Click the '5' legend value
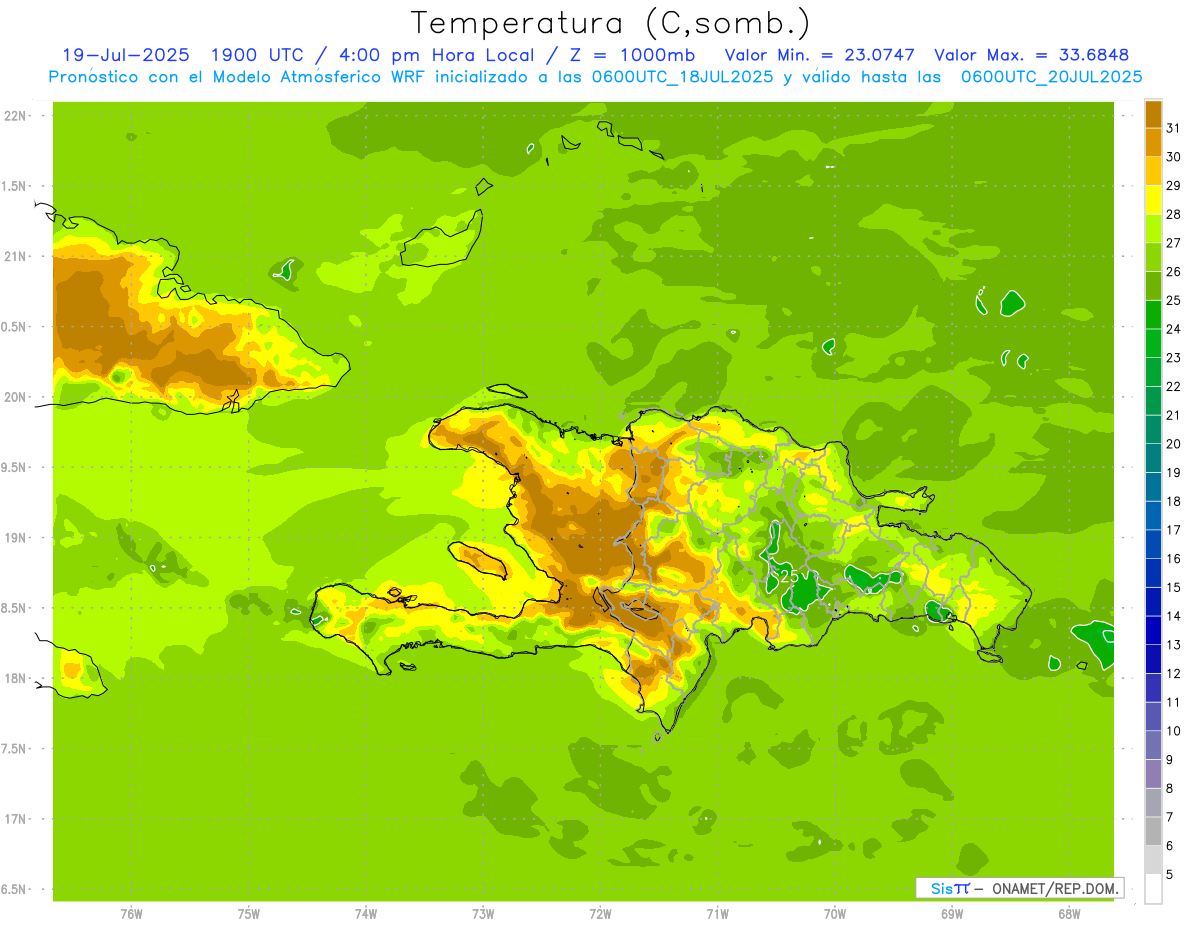This screenshot has width=1200, height=927. (x=1169, y=874)
